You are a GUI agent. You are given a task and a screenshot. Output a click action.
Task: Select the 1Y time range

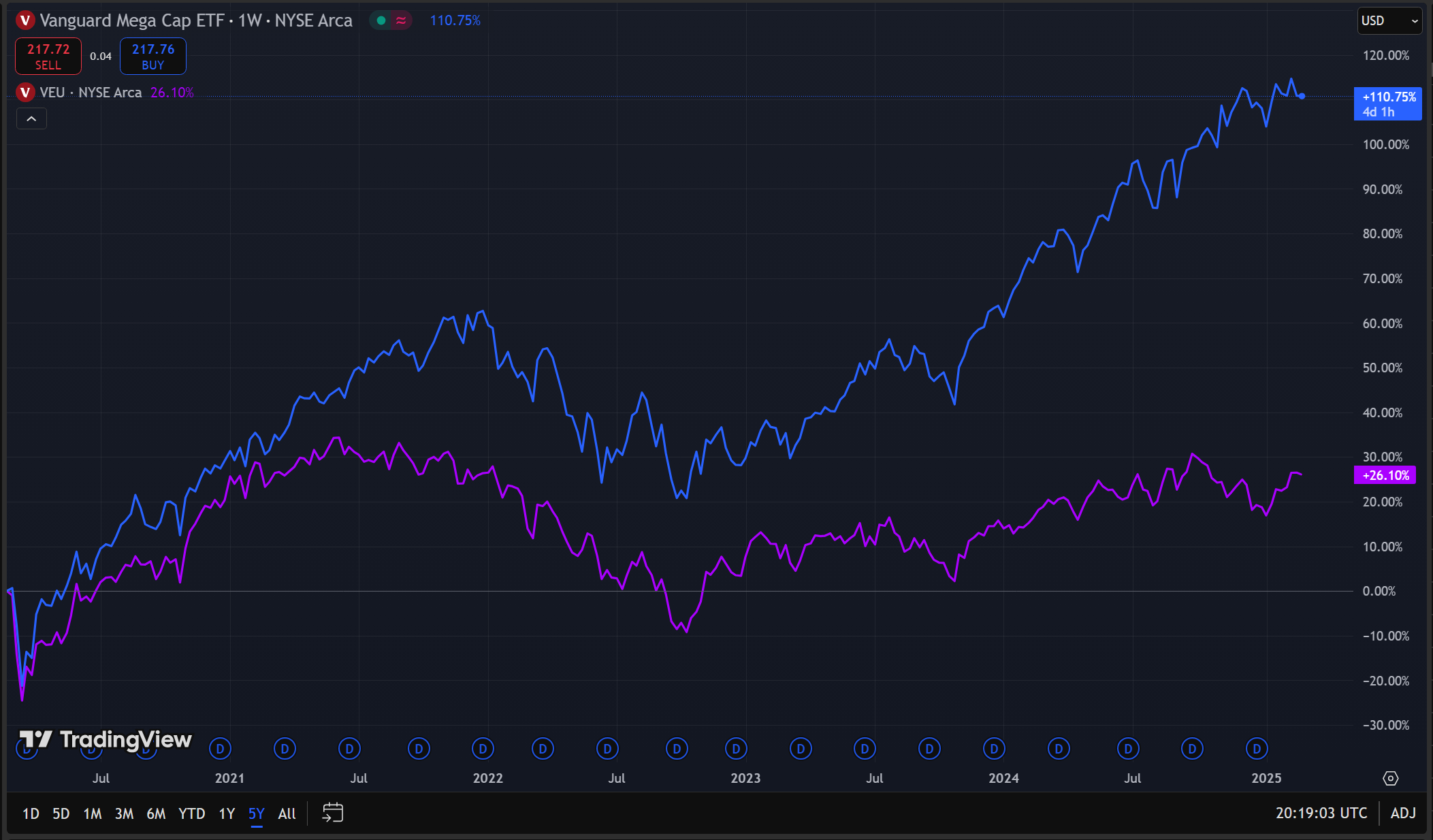click(x=227, y=813)
